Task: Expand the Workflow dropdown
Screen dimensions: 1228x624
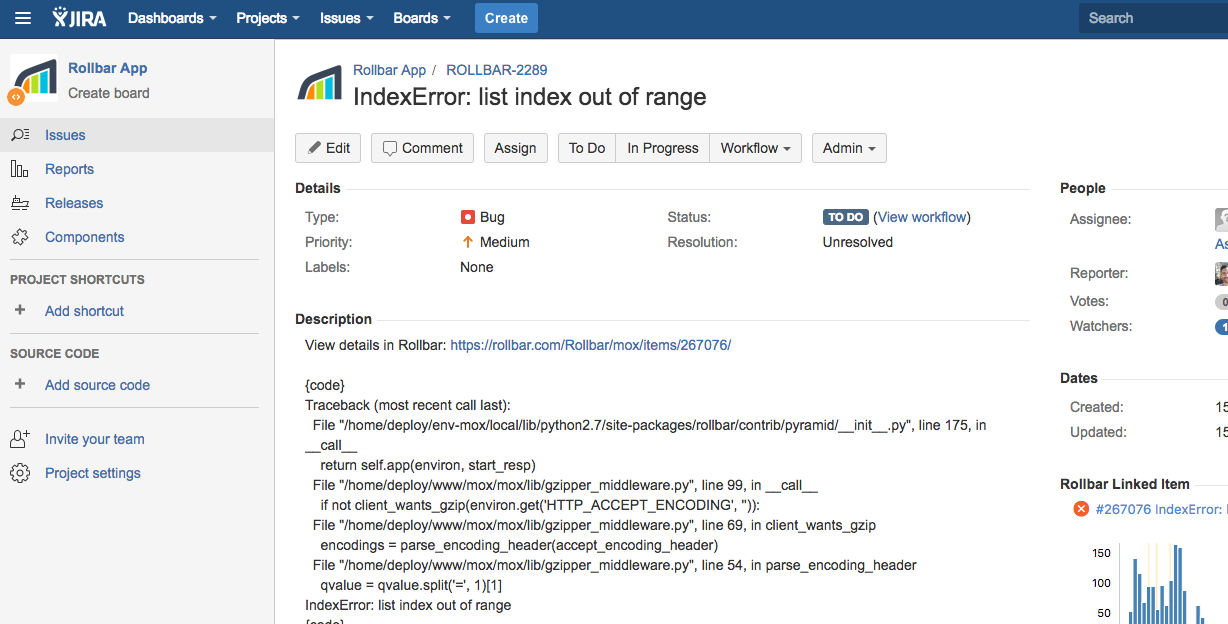Action: click(x=755, y=148)
